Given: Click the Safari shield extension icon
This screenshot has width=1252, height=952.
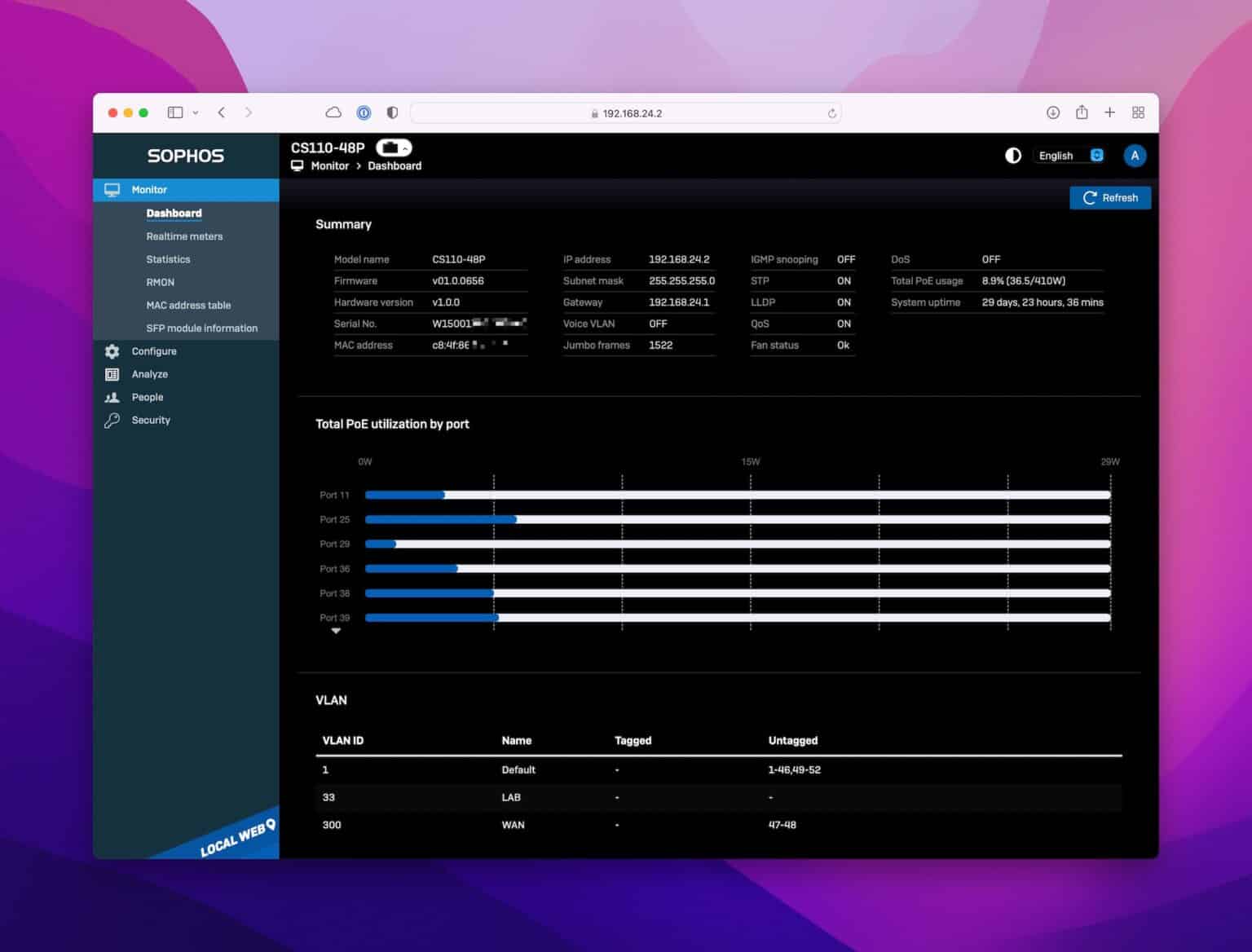Looking at the screenshot, I should (x=392, y=112).
